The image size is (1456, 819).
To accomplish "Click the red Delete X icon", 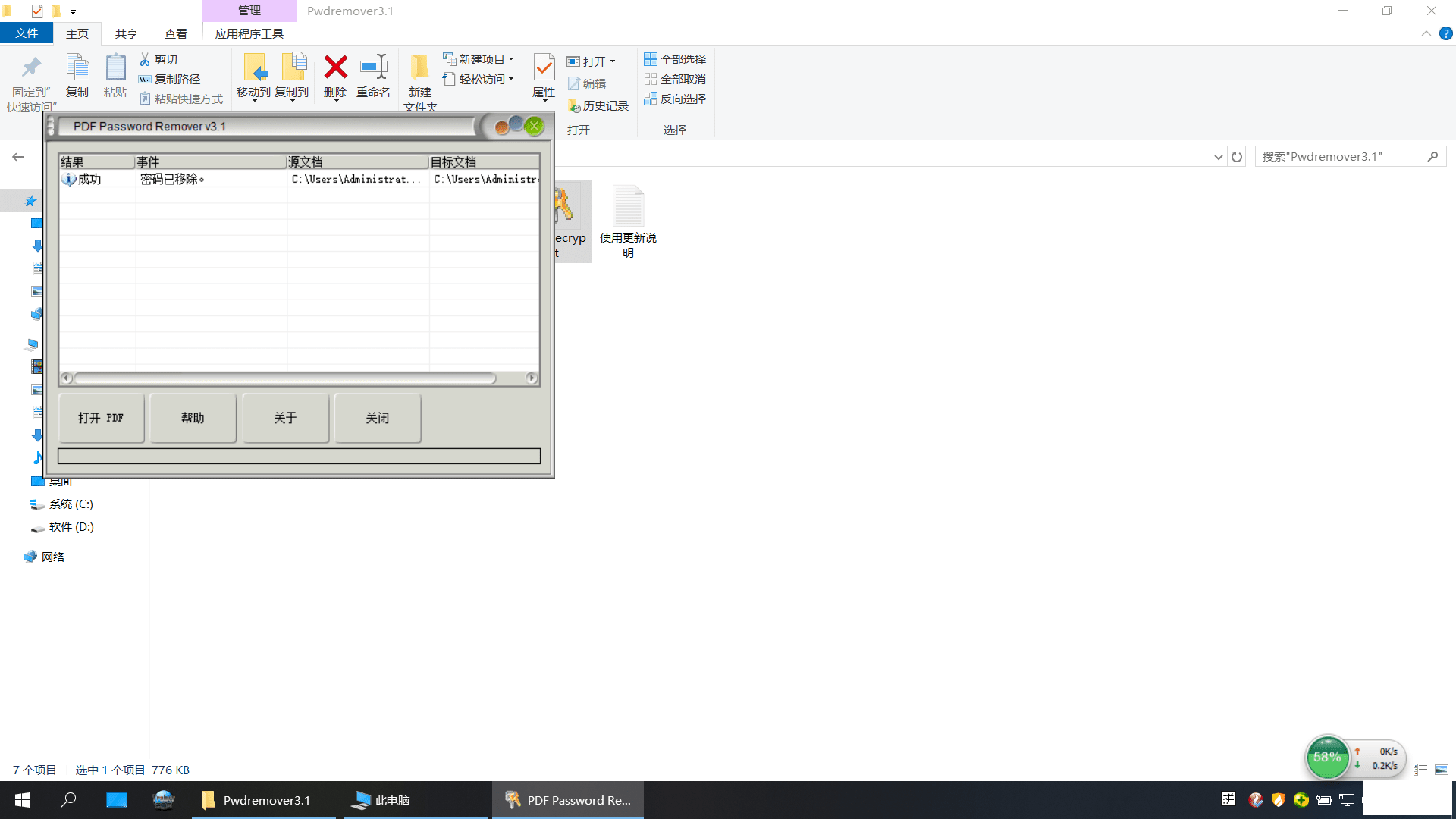I will pyautogui.click(x=335, y=67).
